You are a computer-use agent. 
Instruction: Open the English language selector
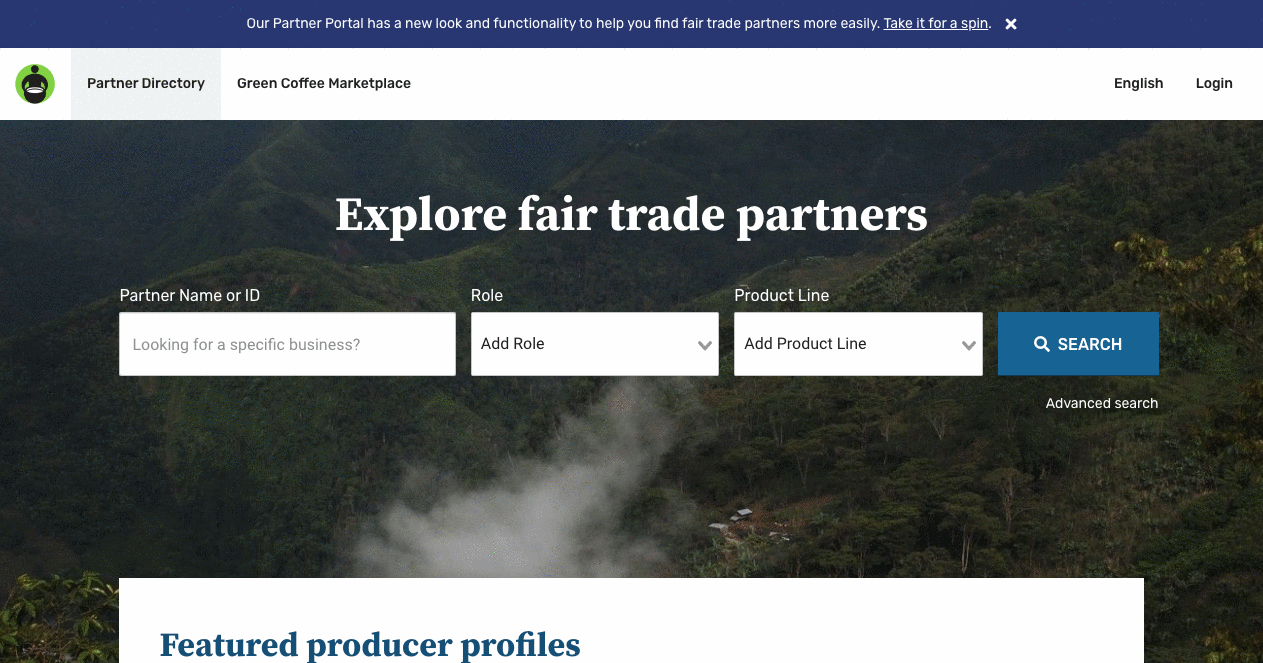point(1139,83)
